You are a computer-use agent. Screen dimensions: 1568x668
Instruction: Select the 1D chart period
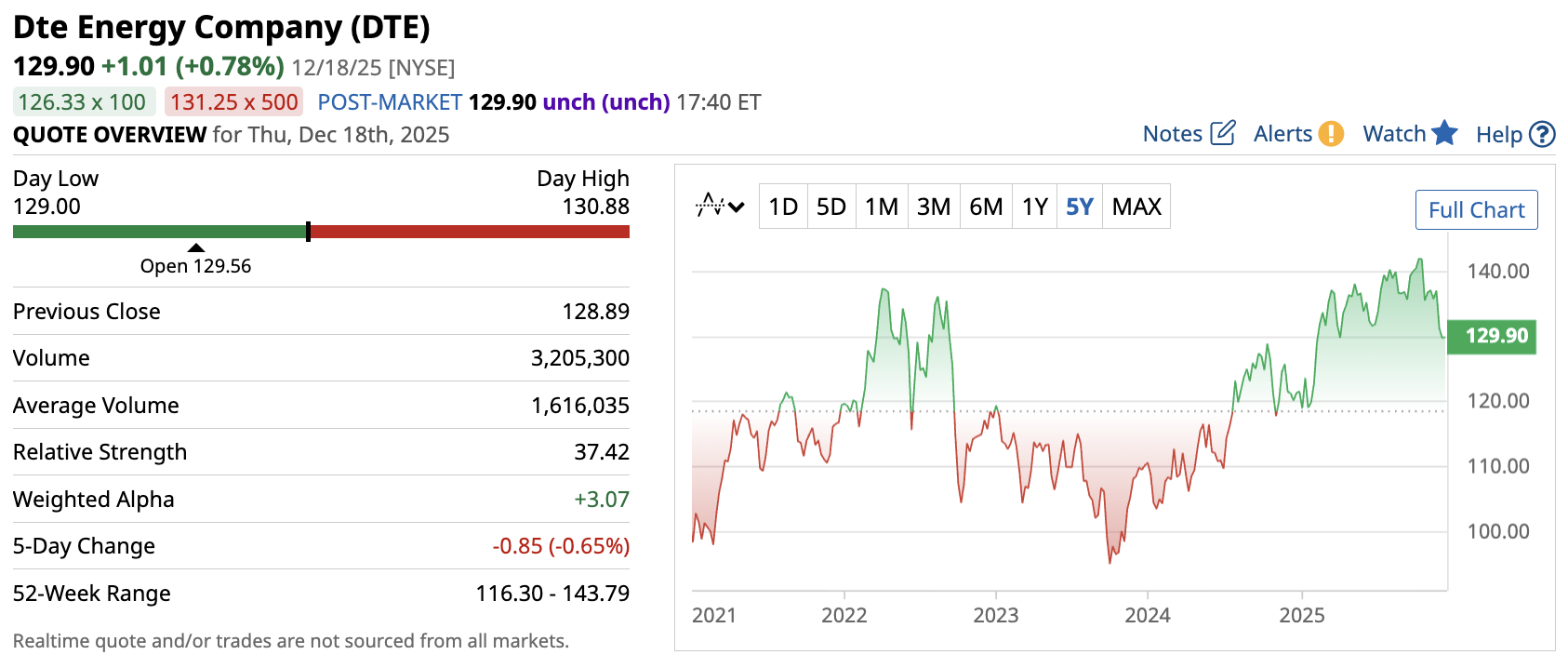[x=783, y=207]
